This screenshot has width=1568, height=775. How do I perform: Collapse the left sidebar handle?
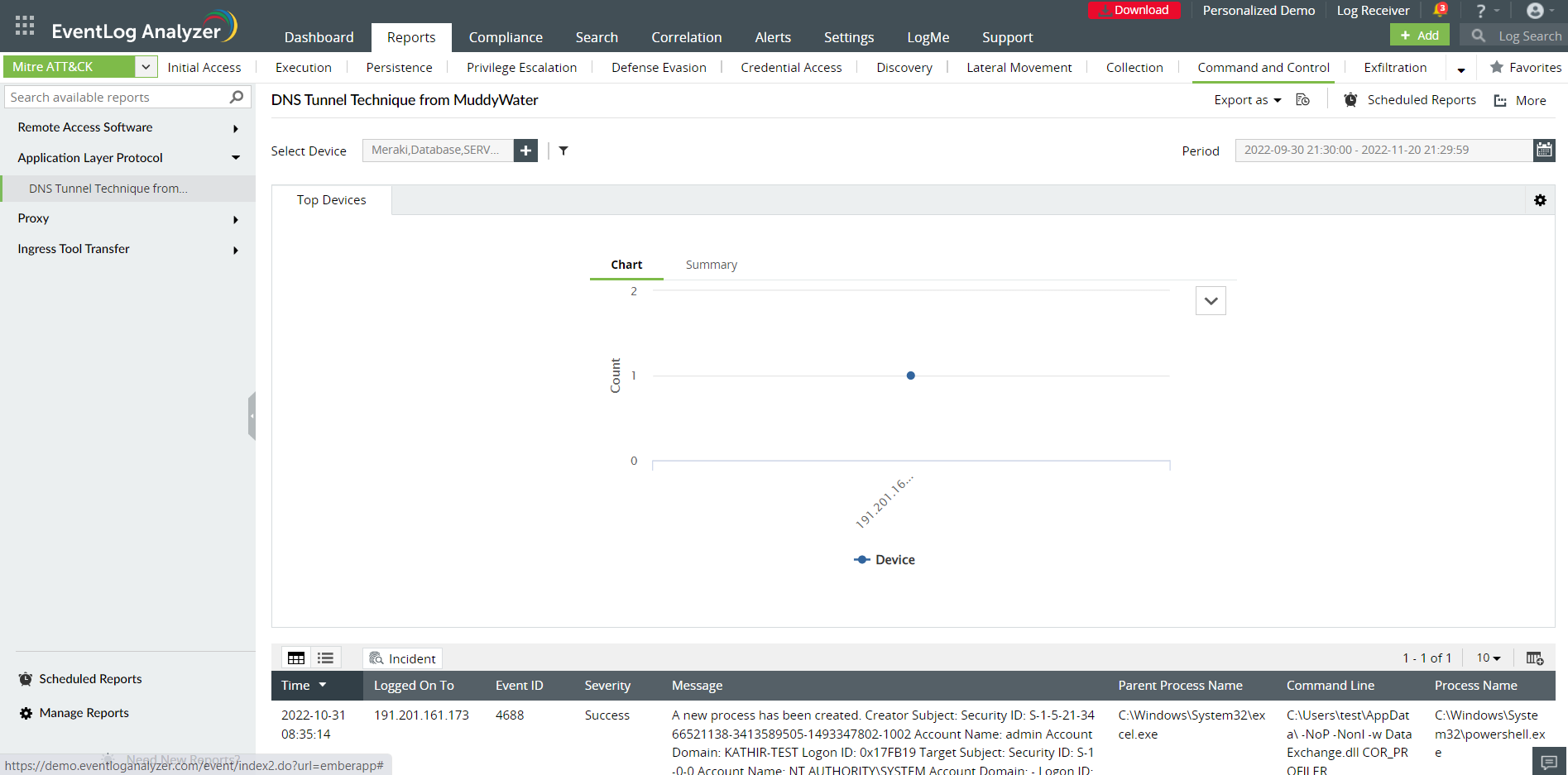252,415
